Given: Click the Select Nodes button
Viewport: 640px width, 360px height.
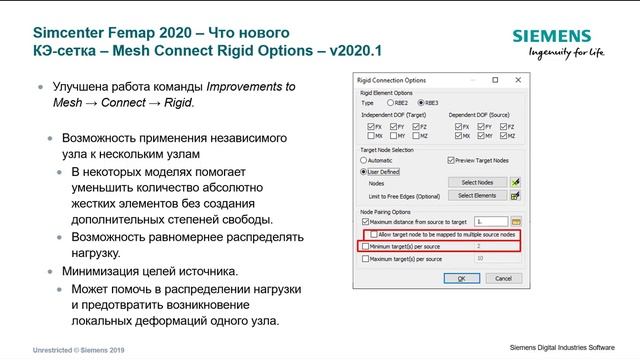Looking at the screenshot, I should (478, 182).
